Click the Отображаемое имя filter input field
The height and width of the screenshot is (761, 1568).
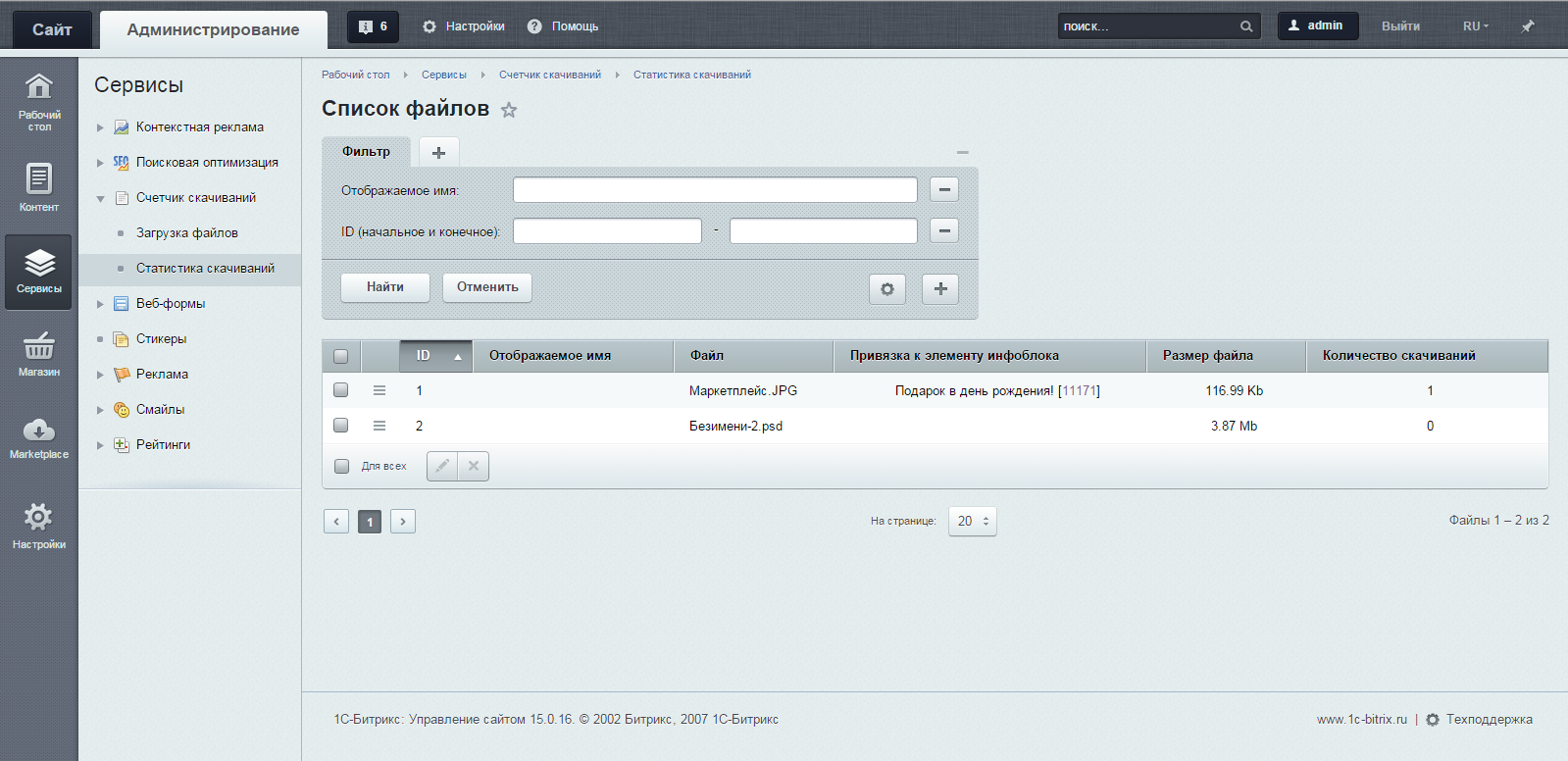(715, 189)
